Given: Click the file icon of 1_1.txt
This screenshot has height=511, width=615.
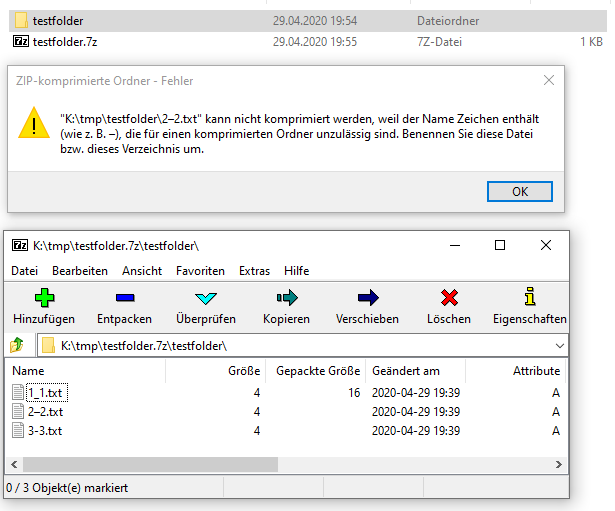Looking at the screenshot, I should point(18,392).
